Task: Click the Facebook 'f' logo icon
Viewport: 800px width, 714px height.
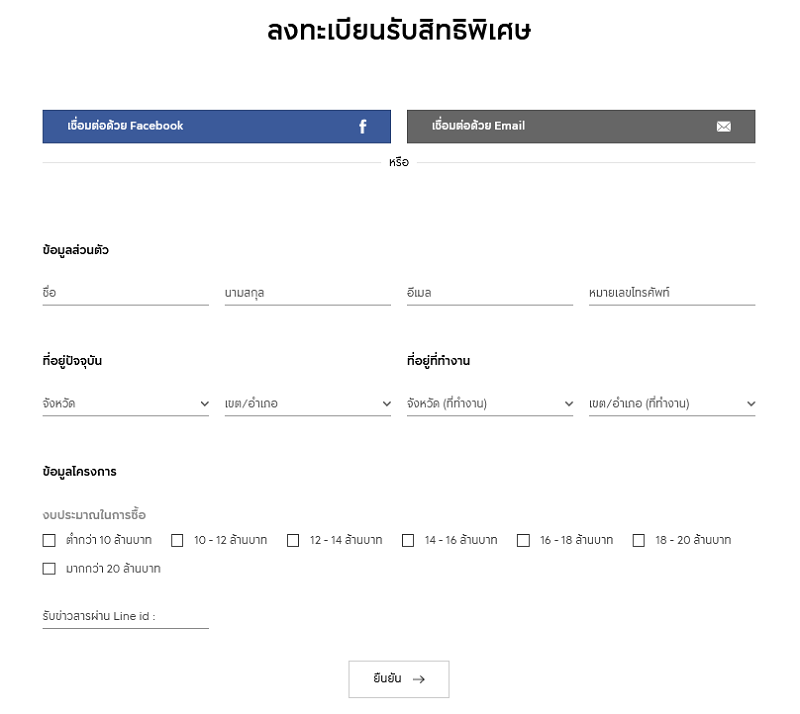Action: 362,127
